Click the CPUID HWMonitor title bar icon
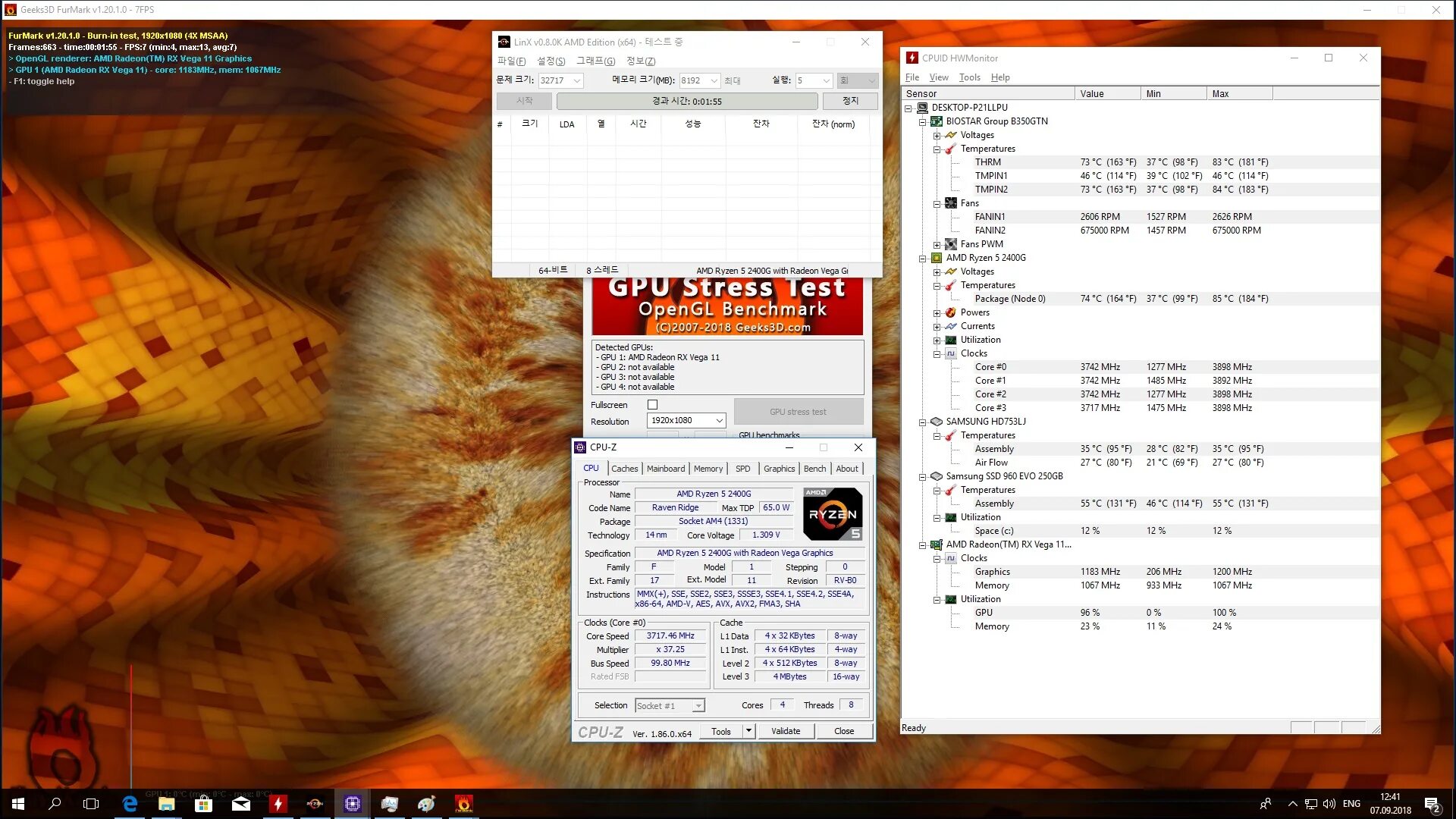The height and width of the screenshot is (819, 1456). point(912,58)
